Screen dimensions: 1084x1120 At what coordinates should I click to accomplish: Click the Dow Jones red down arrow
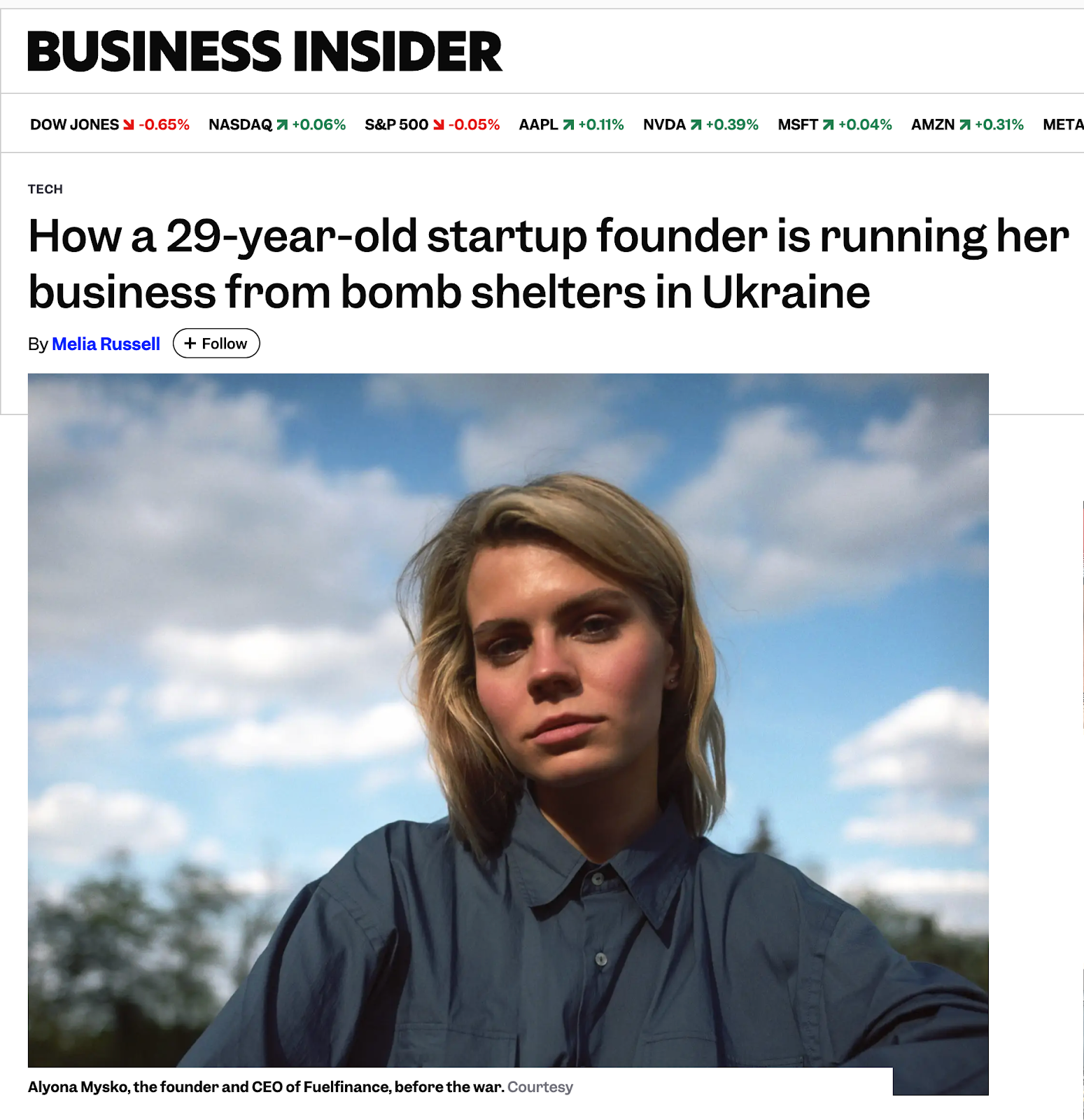(129, 125)
